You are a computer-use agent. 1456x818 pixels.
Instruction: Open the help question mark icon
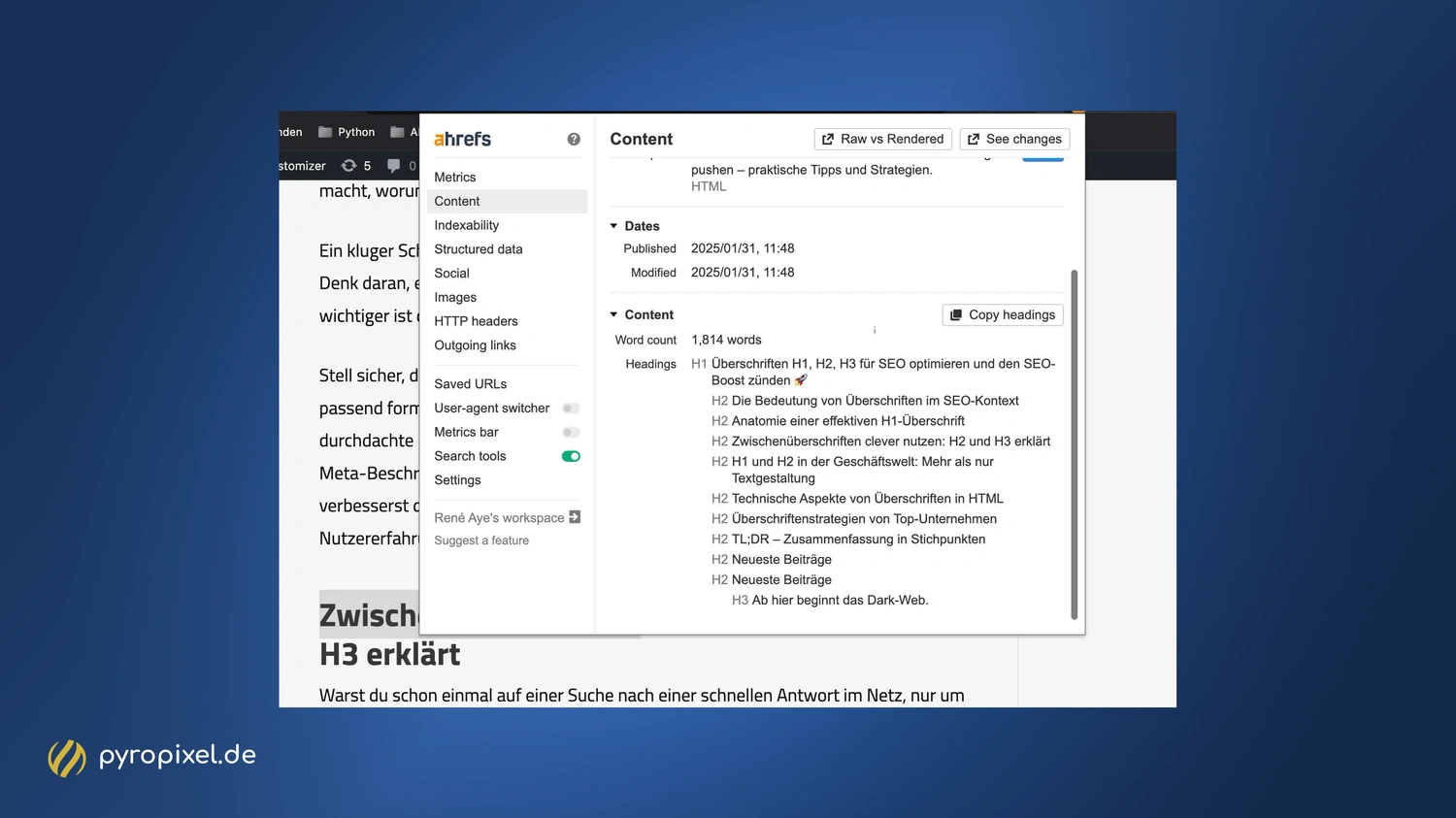point(574,140)
